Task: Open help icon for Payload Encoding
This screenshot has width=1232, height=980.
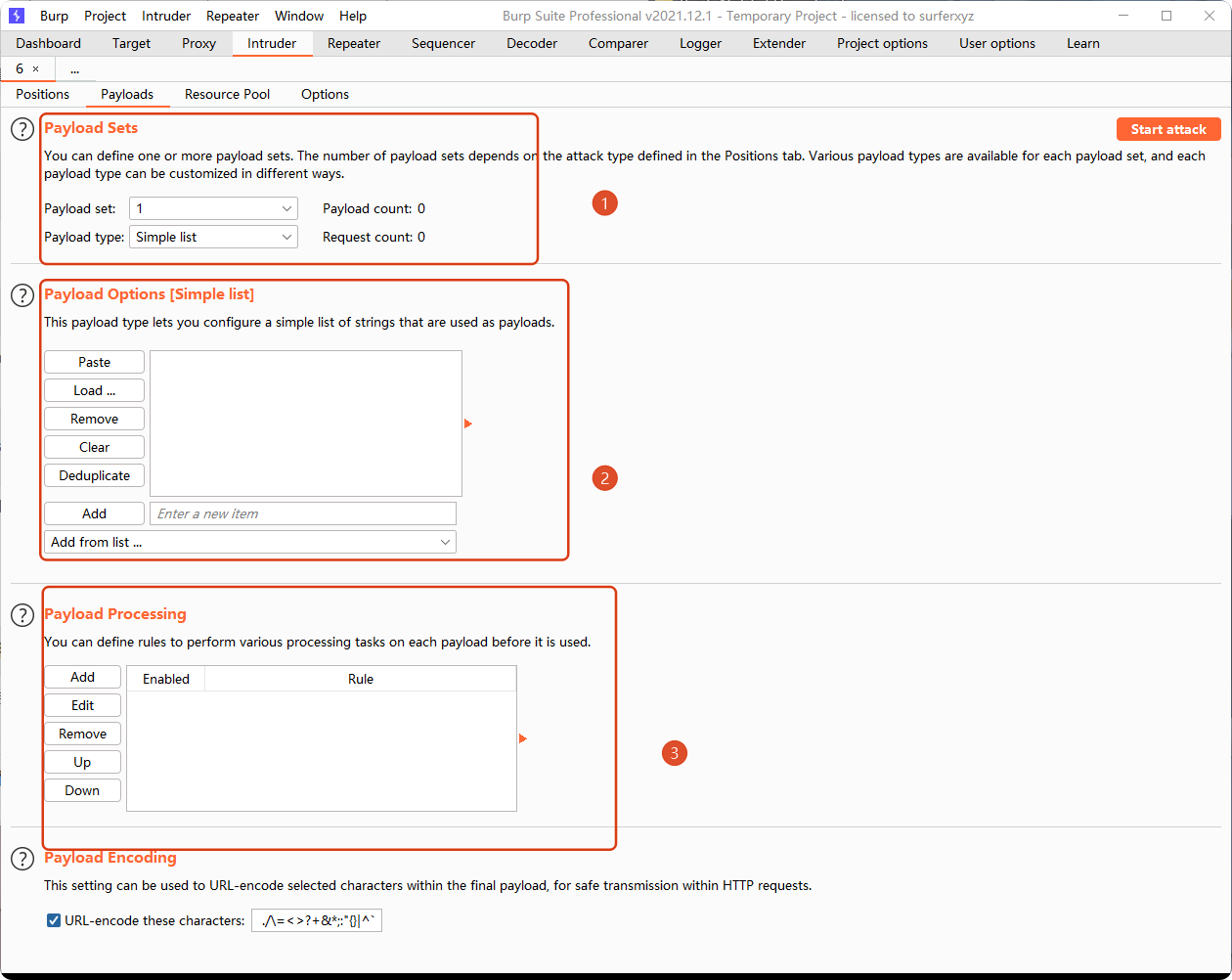Action: coord(22,859)
